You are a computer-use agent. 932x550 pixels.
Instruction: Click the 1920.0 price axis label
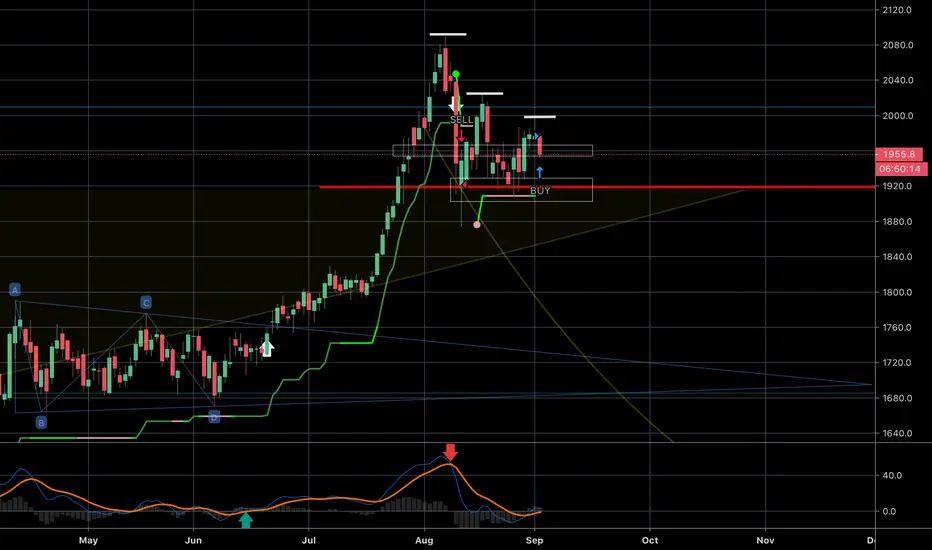click(898, 186)
